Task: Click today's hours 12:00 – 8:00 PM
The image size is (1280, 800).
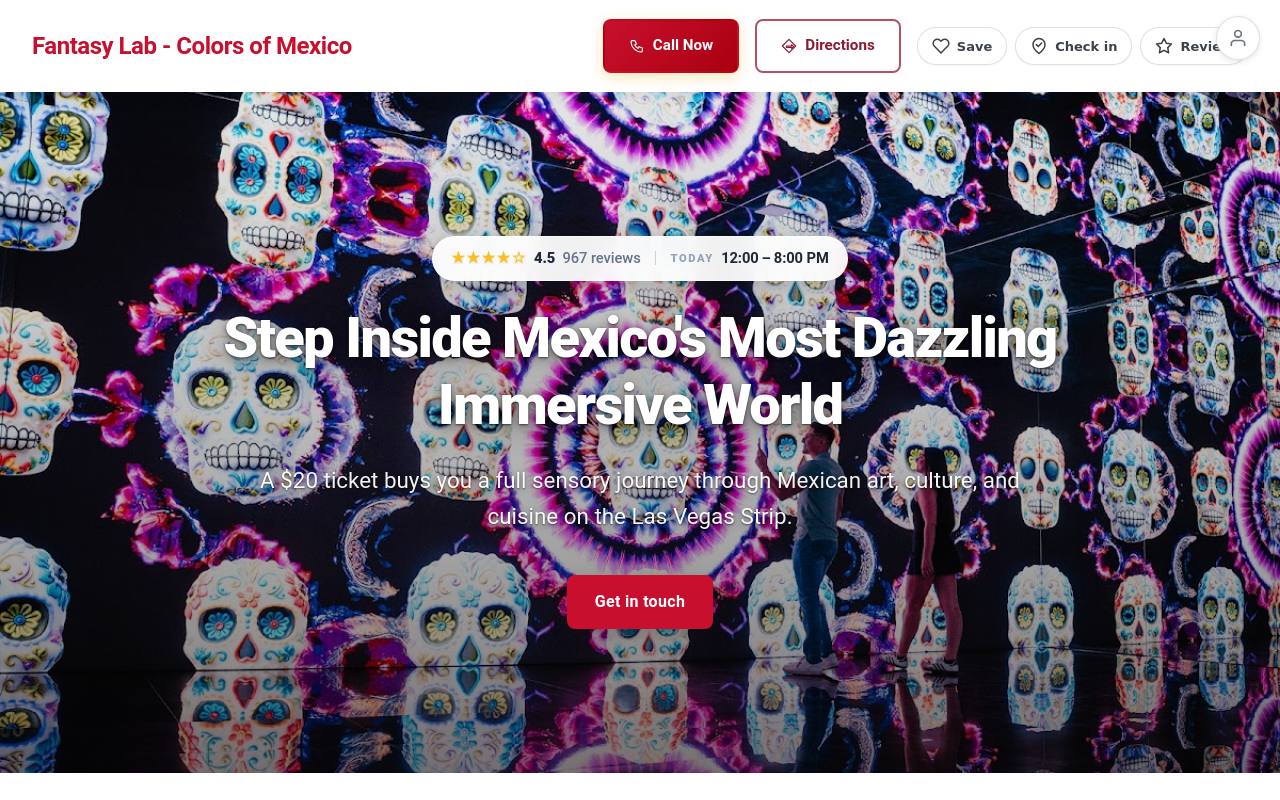Action: [775, 258]
